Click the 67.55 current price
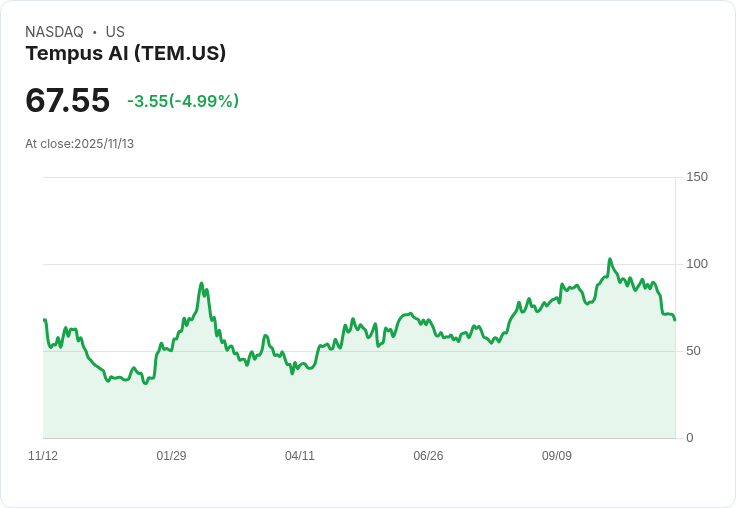This screenshot has height=508, width=736. [x=67, y=100]
